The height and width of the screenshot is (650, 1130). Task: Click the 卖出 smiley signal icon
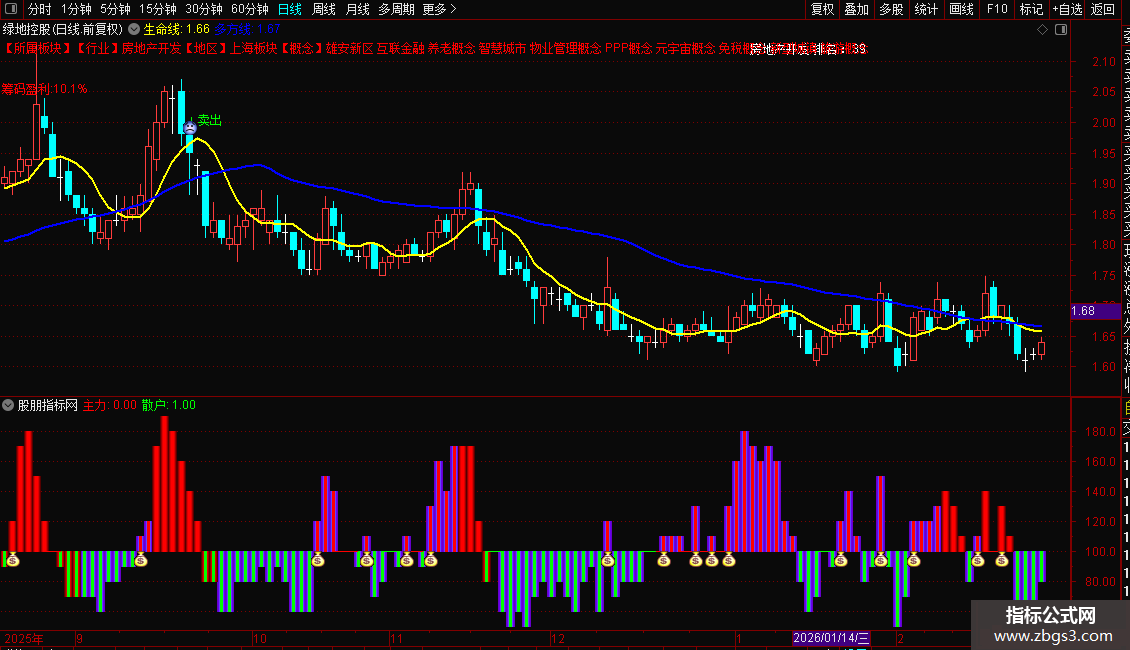[x=190, y=128]
